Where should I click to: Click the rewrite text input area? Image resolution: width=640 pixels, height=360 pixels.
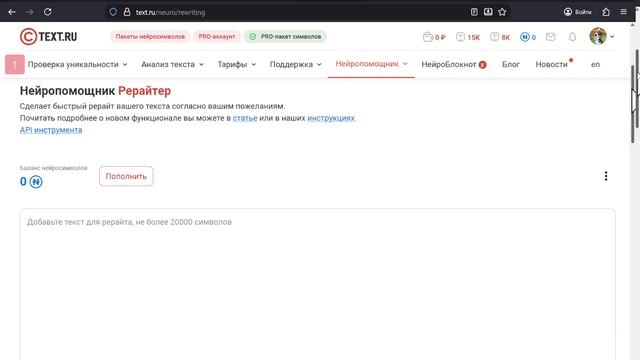[318, 284]
